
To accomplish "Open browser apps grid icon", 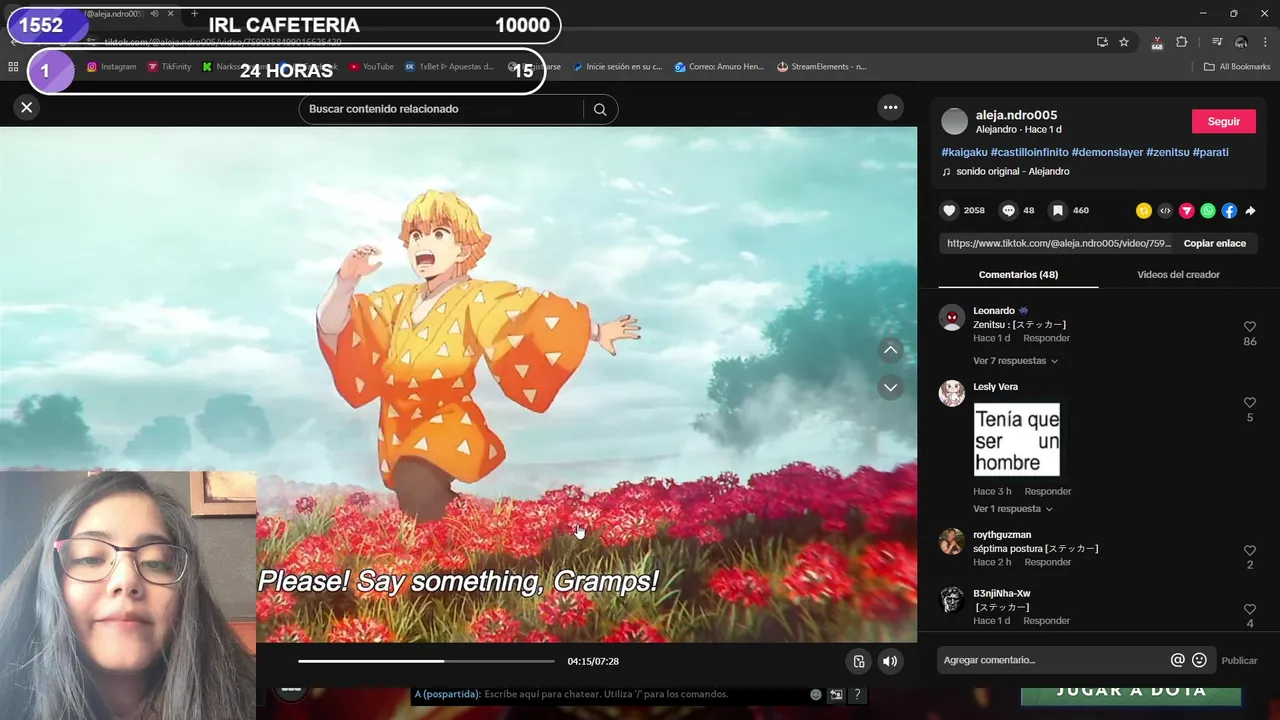I will point(13,67).
